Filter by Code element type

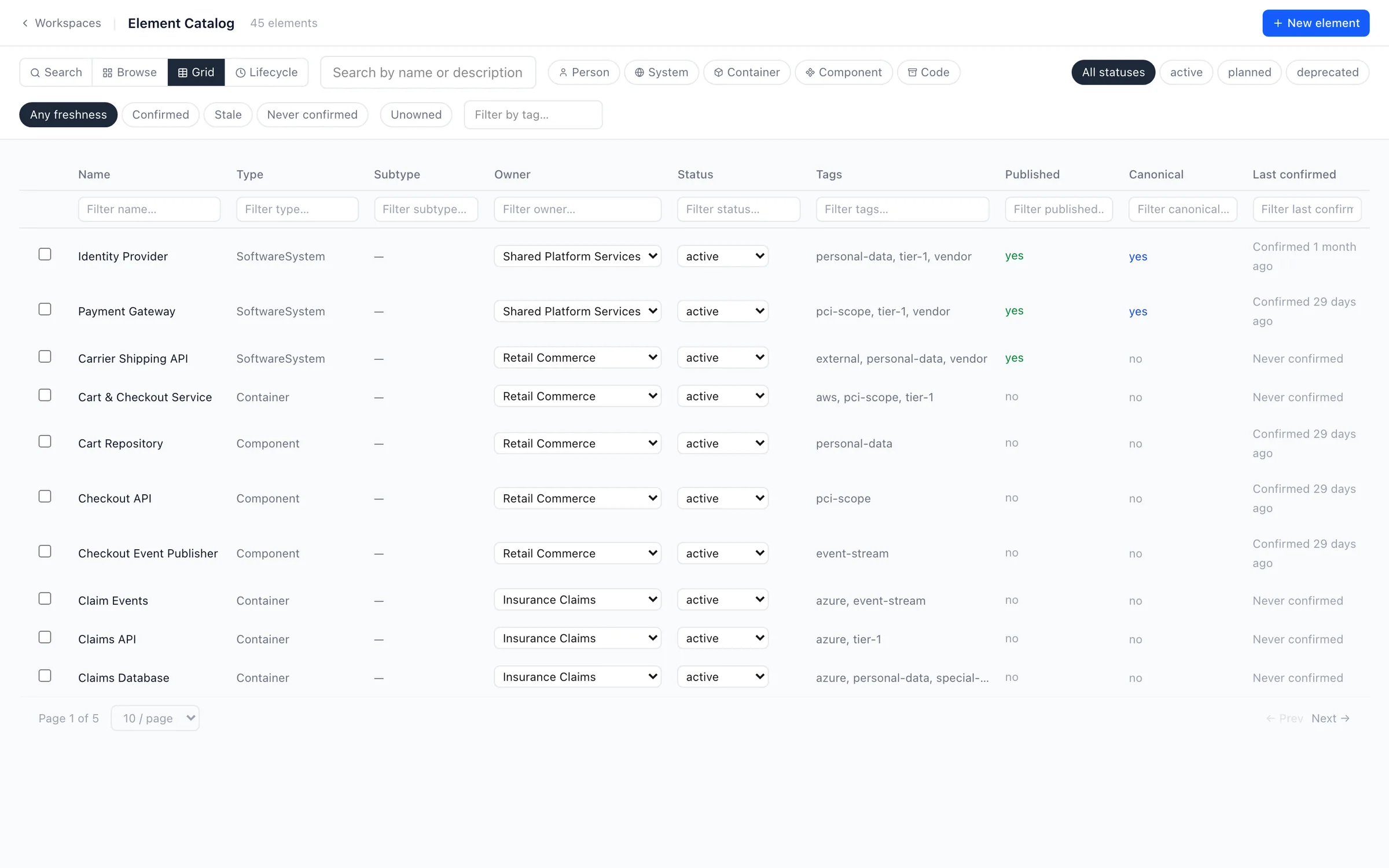928,72
